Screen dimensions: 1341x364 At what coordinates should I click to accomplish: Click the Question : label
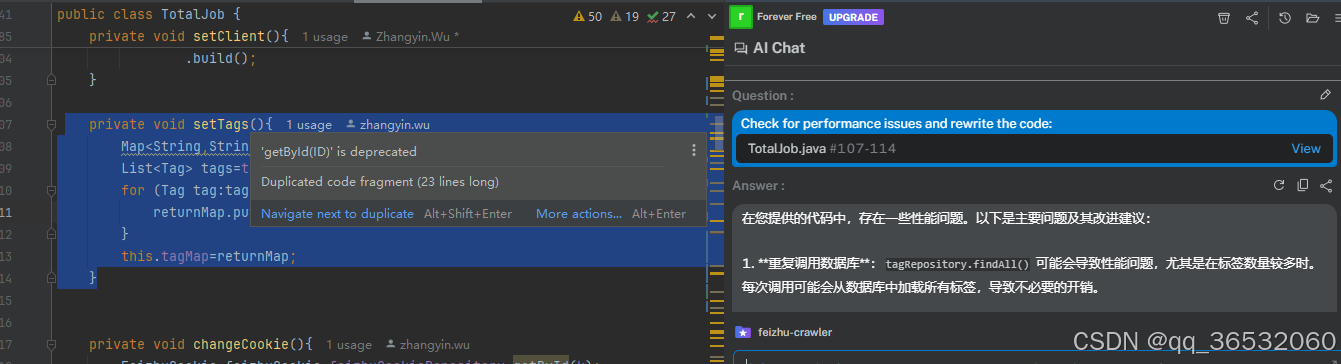pyautogui.click(x=763, y=96)
